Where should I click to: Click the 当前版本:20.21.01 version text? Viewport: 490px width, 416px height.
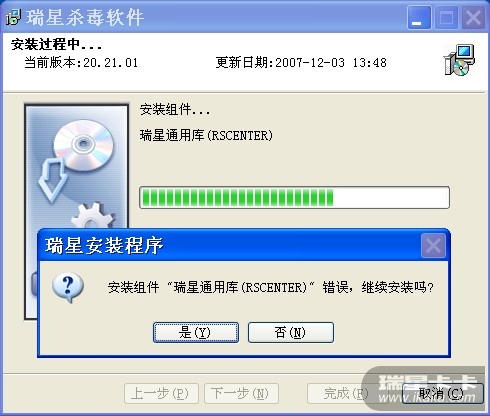81,62
